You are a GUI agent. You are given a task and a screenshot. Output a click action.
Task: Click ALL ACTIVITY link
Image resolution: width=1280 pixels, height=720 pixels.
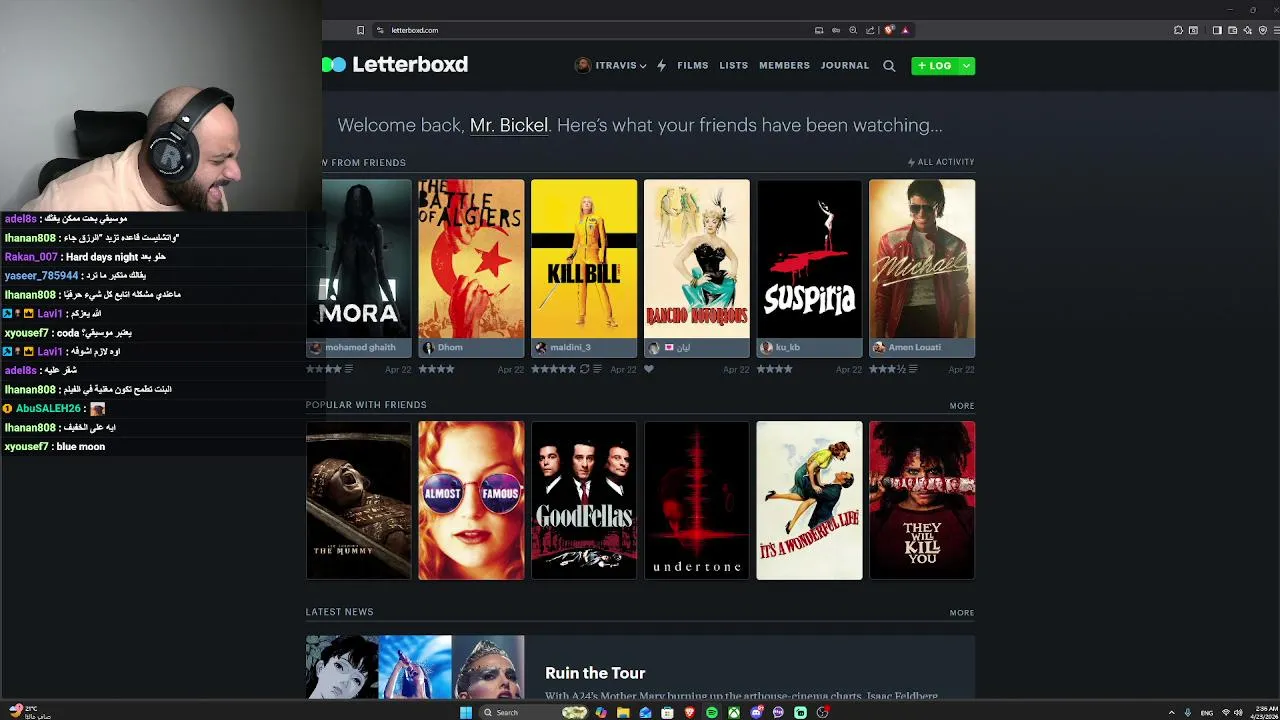click(x=941, y=162)
